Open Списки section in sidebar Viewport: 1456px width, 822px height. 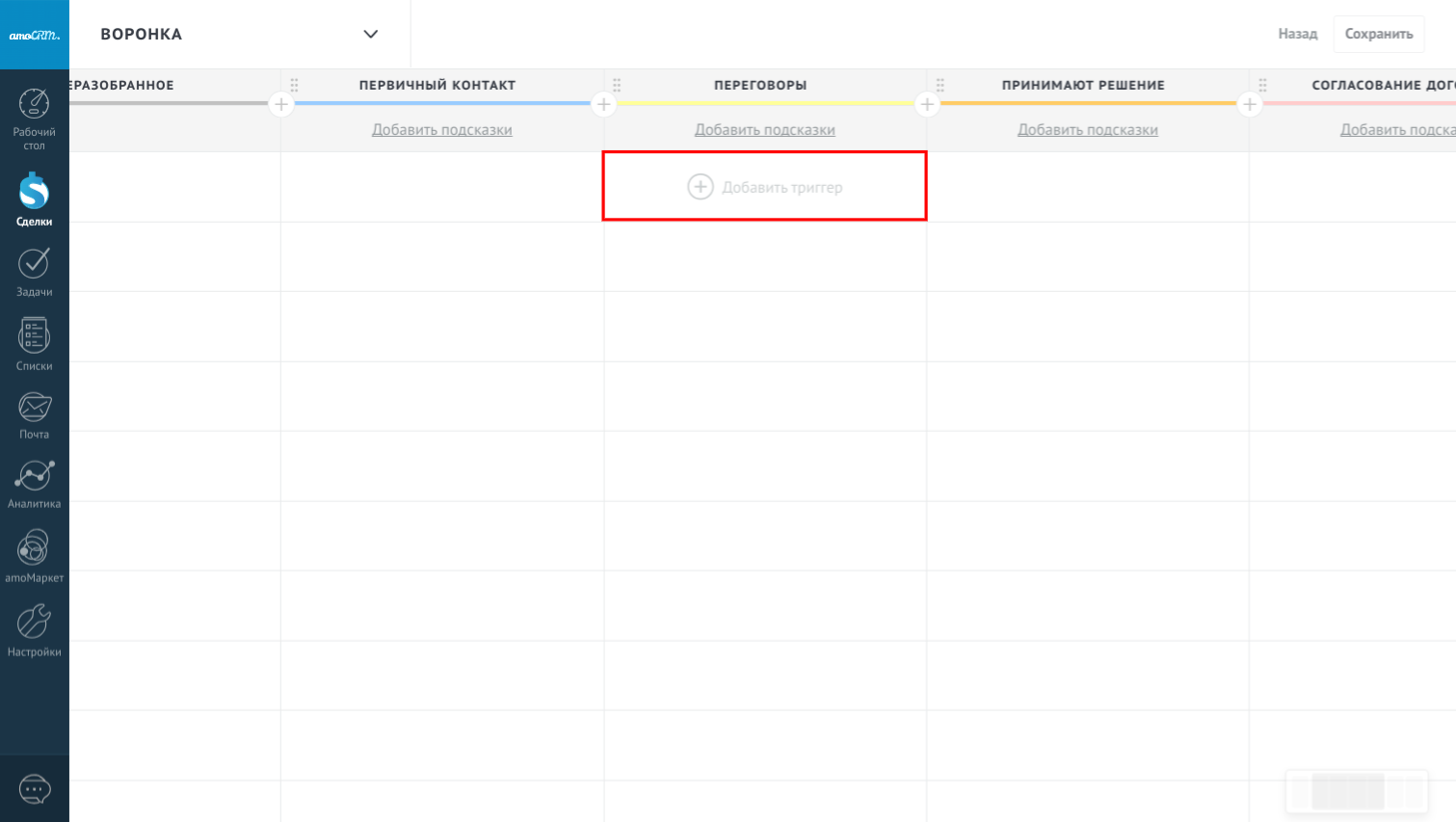(x=35, y=344)
